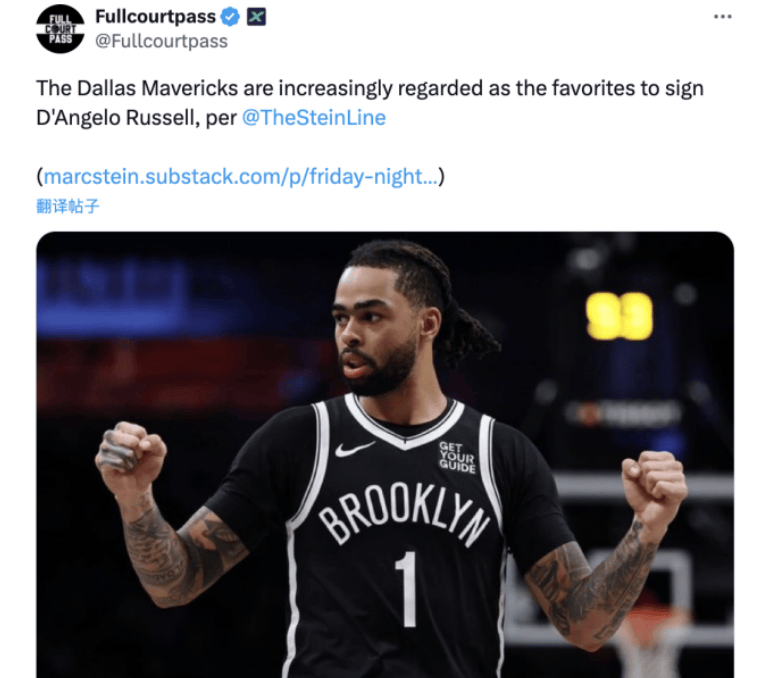The image size is (776, 678).
Task: Open the Full Court Pass profile avatar
Action: click(60, 29)
